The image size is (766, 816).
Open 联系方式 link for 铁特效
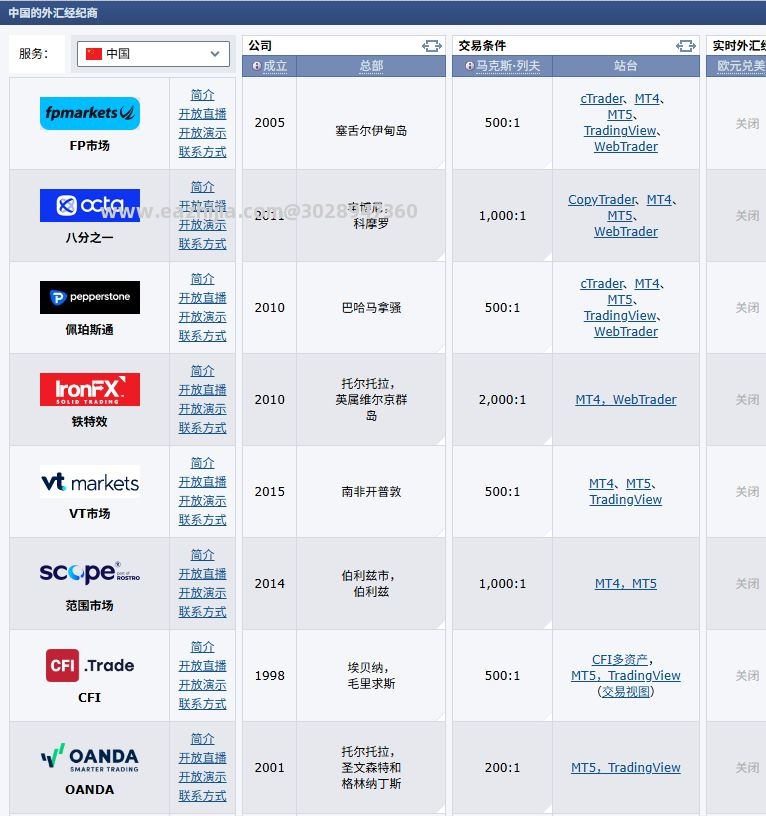coord(202,428)
